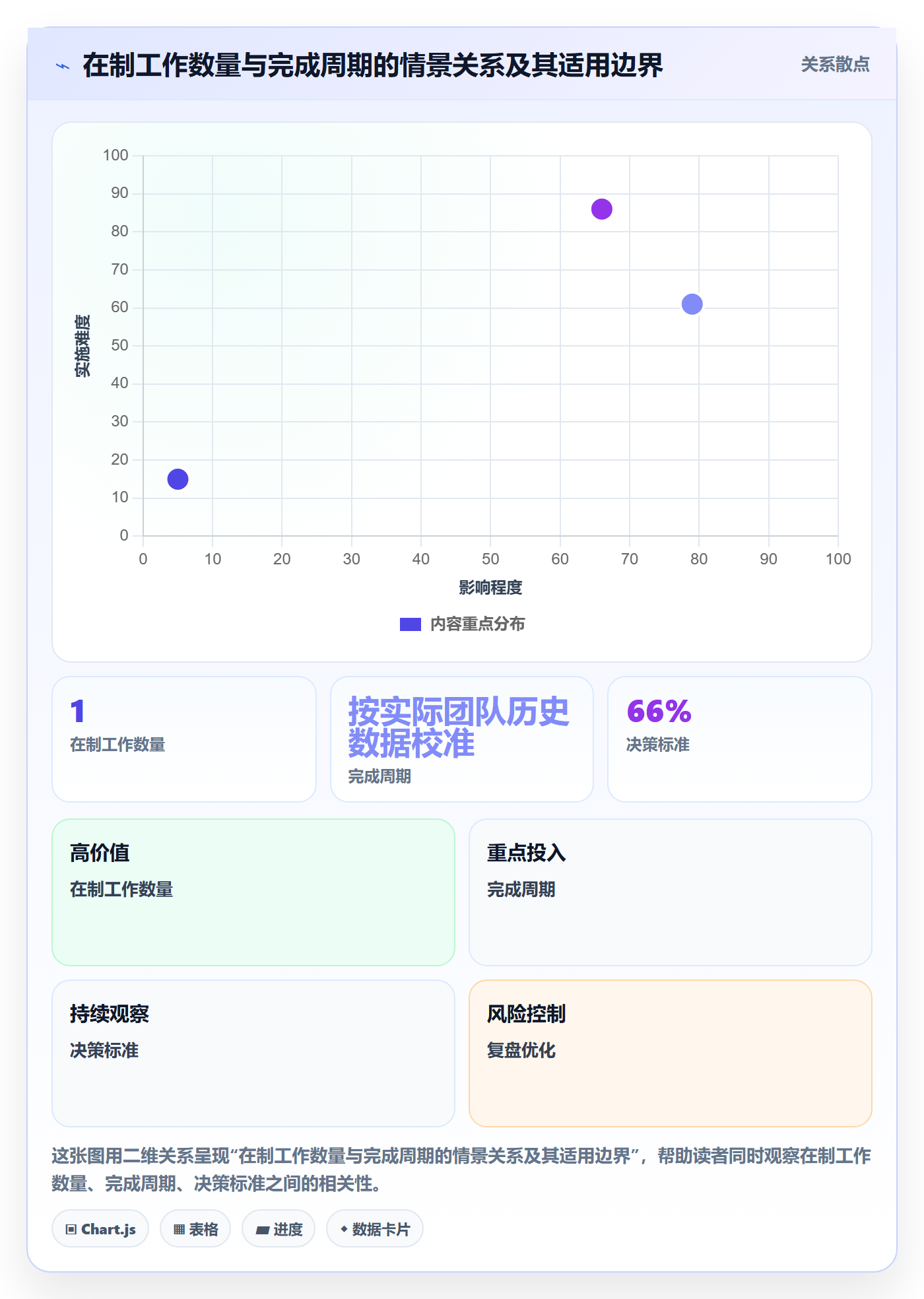Screen dimensions: 924x1299
Task: Click the 按实际团队历史数据校准 stat value
Action: (x=458, y=727)
